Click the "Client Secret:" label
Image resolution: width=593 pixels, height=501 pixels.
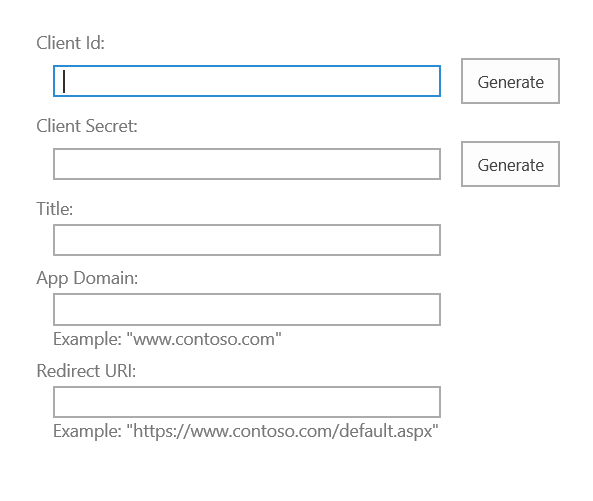click(87, 126)
